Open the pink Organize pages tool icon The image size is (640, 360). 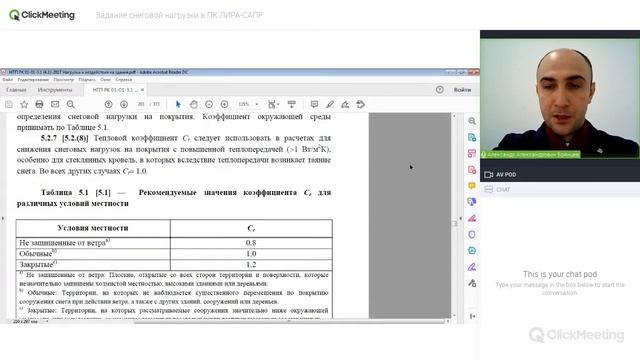(x=472, y=153)
